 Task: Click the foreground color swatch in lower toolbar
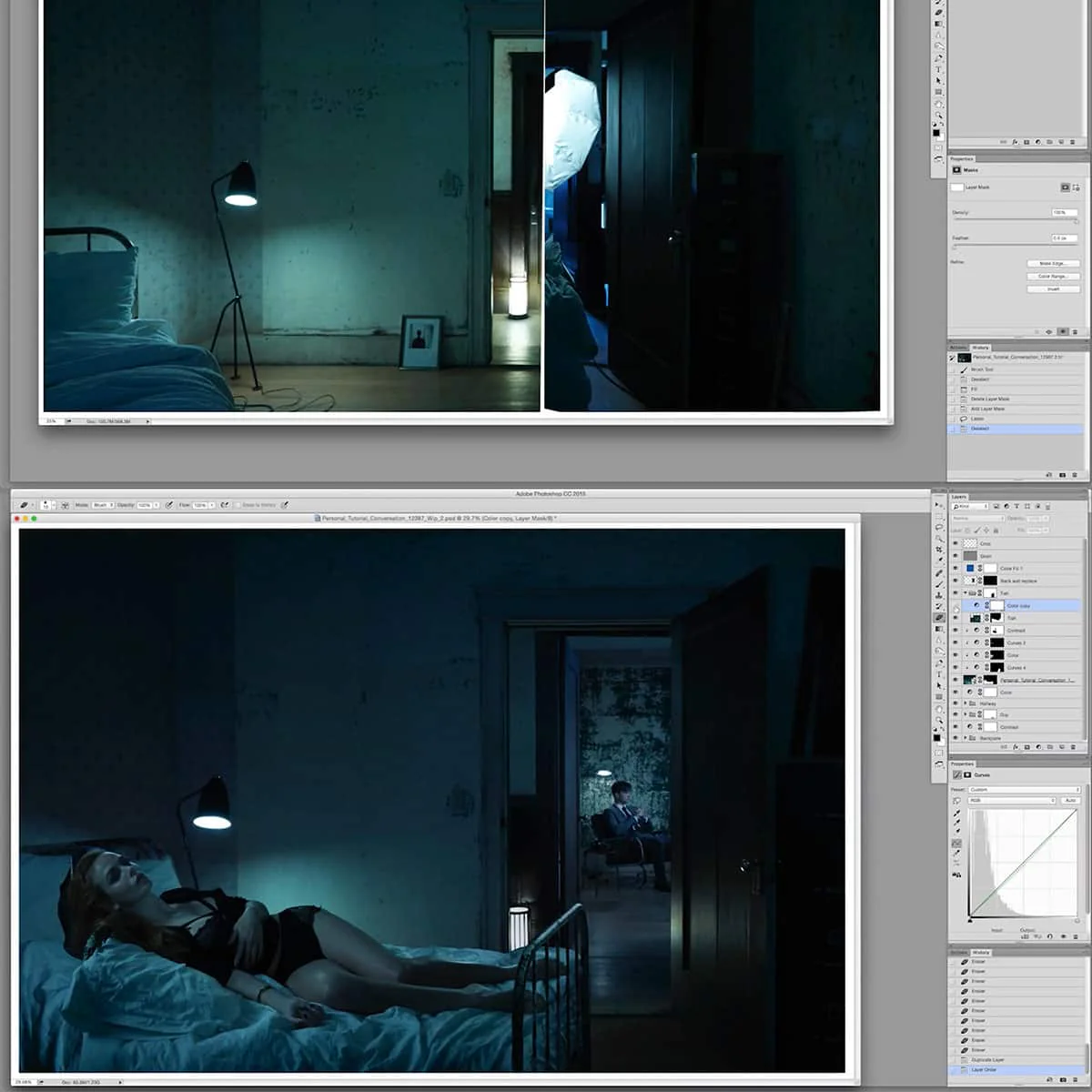936,737
